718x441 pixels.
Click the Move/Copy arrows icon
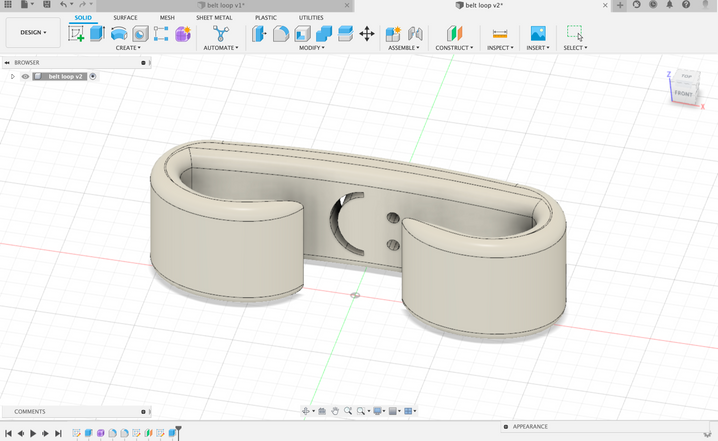[x=367, y=33]
